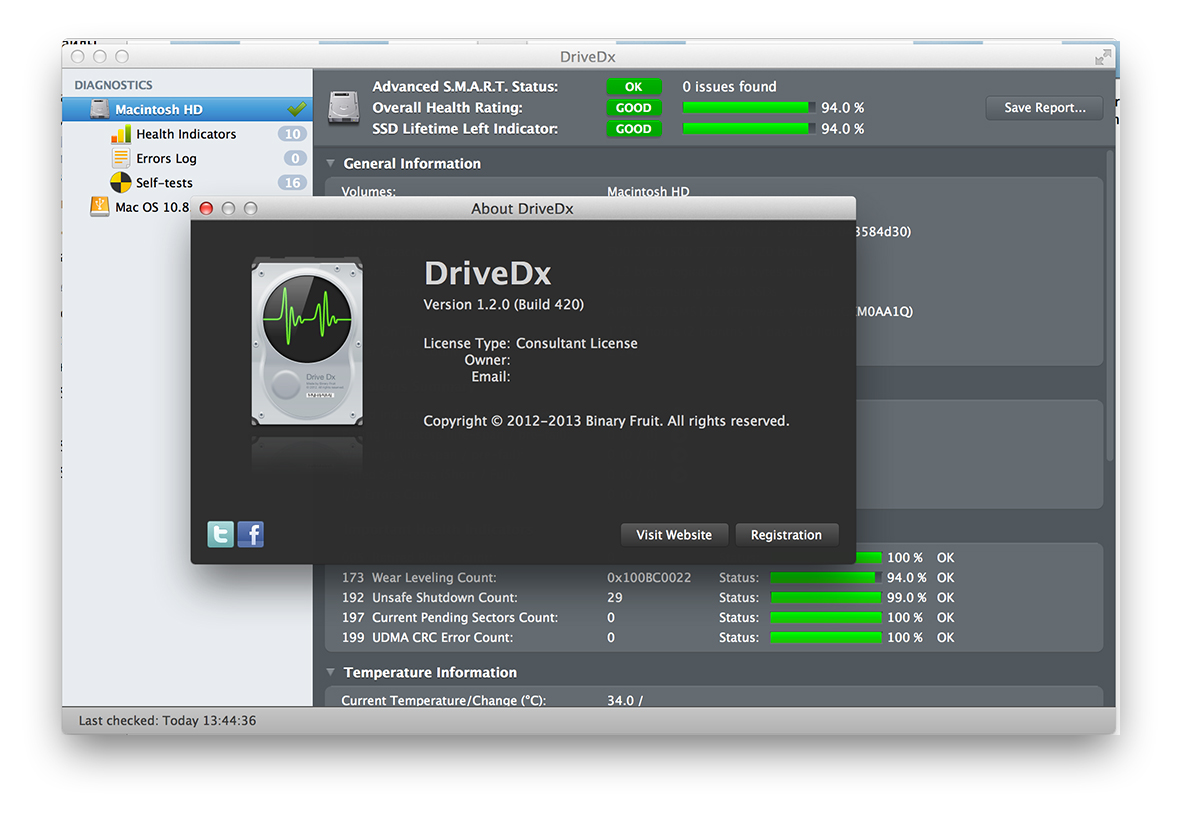The image size is (1180, 816).
Task: Click the DriveDx title in the About window
Action: 488,273
